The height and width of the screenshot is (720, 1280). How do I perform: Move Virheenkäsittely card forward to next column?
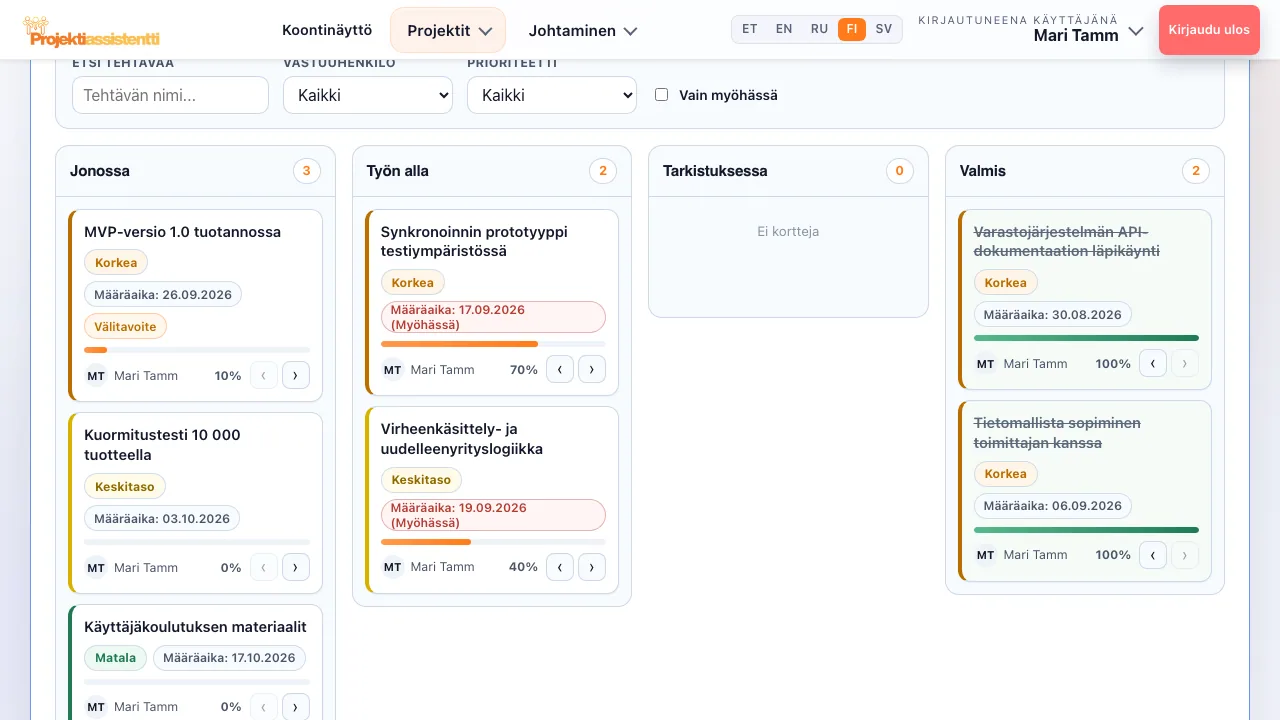[x=592, y=567]
